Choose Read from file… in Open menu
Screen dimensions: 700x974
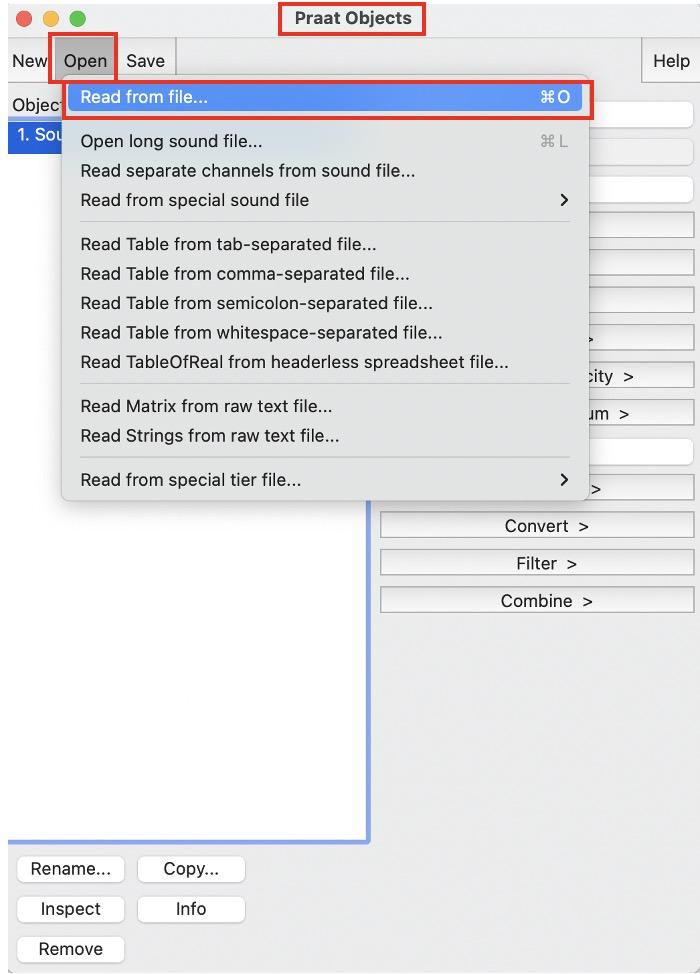300,97
